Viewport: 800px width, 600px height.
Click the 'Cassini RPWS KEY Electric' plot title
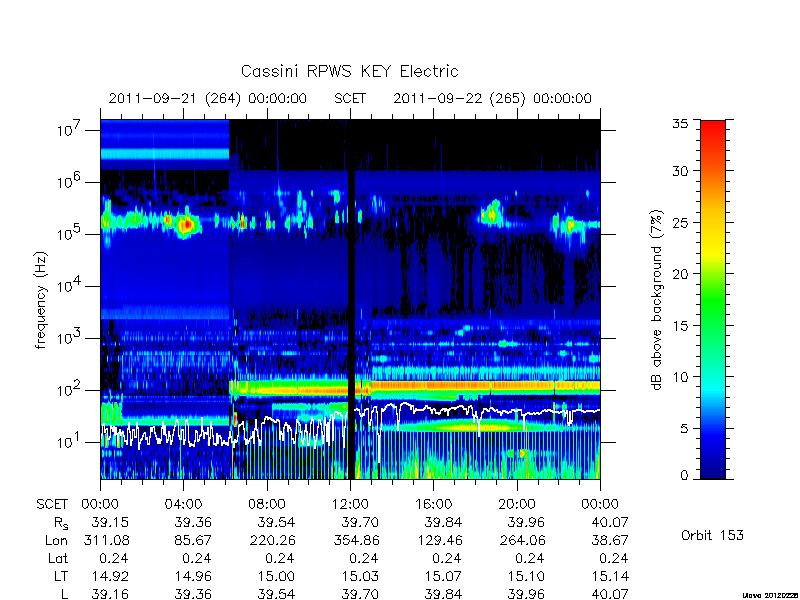(349, 71)
